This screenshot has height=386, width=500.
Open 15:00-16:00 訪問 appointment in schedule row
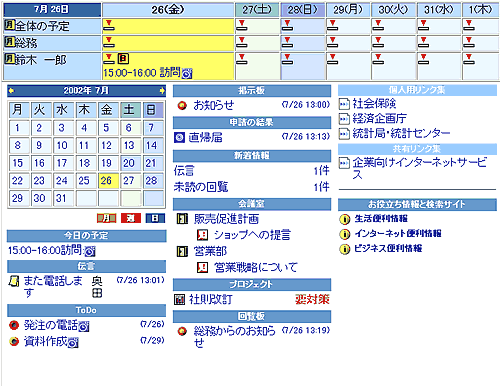[x=142, y=72]
